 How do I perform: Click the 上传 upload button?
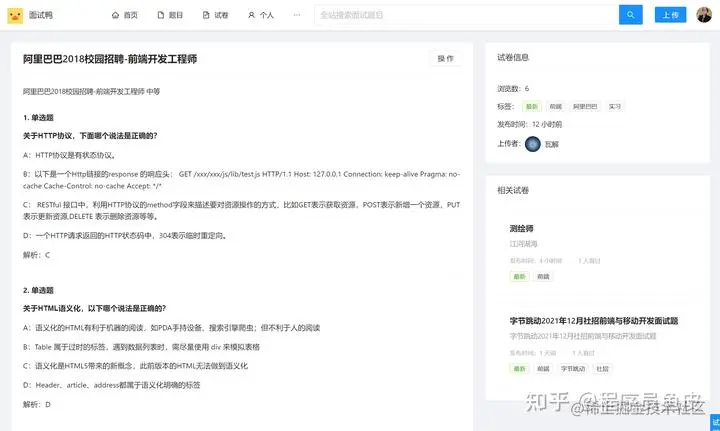(x=670, y=15)
